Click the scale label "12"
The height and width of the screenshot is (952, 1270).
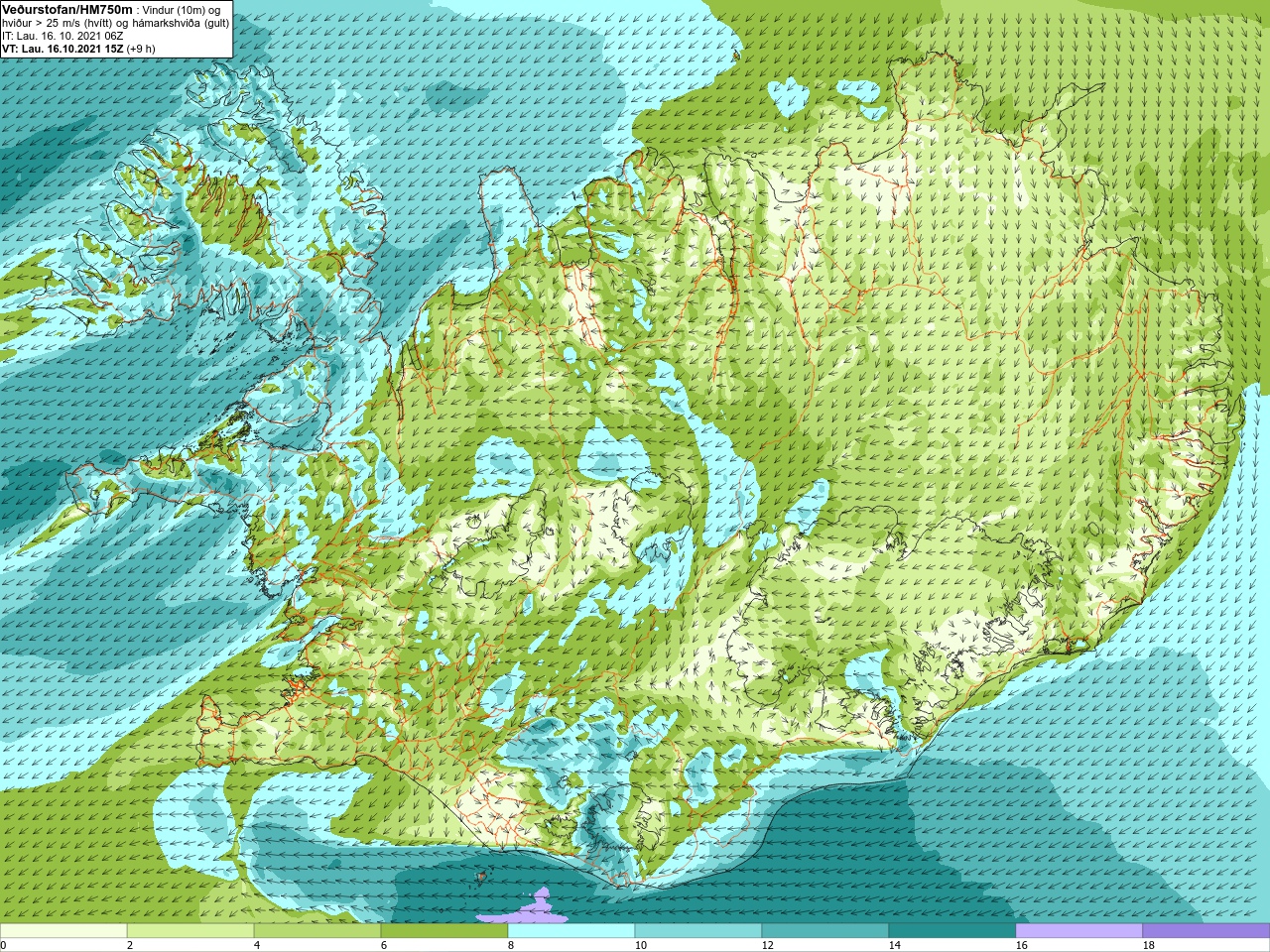tap(767, 945)
